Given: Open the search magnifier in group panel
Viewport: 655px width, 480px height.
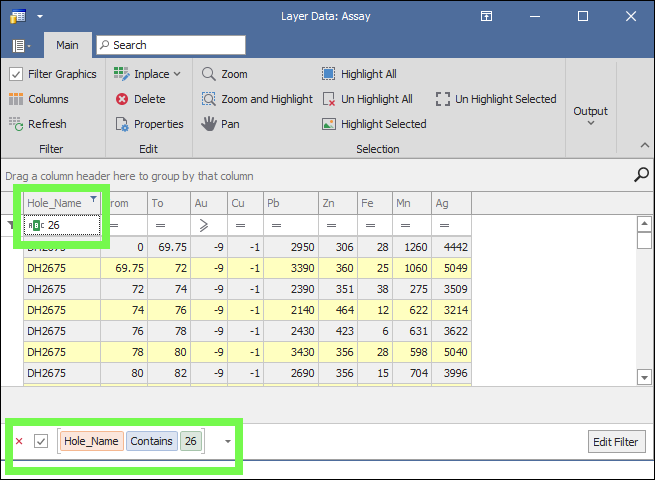Looking at the screenshot, I should coord(641,175).
